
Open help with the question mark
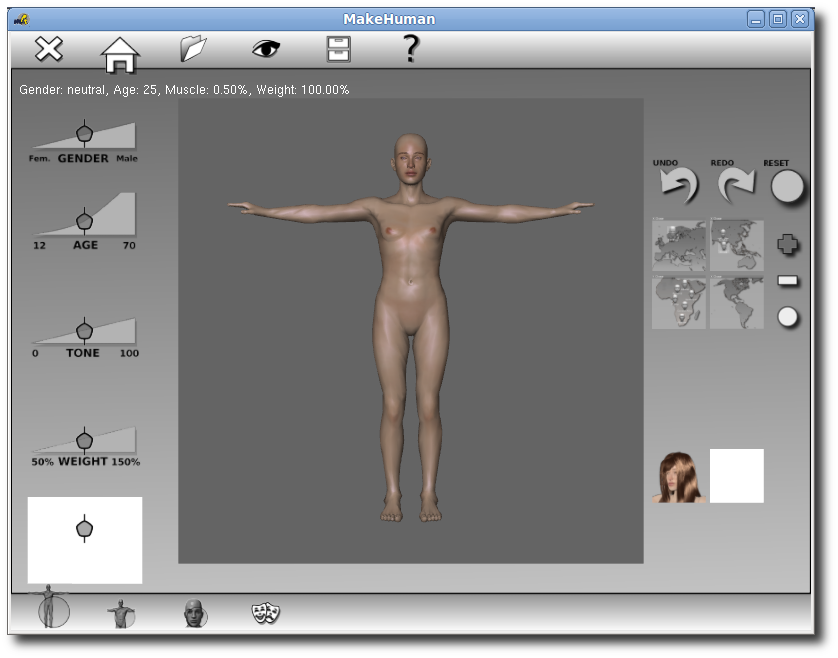(x=410, y=49)
